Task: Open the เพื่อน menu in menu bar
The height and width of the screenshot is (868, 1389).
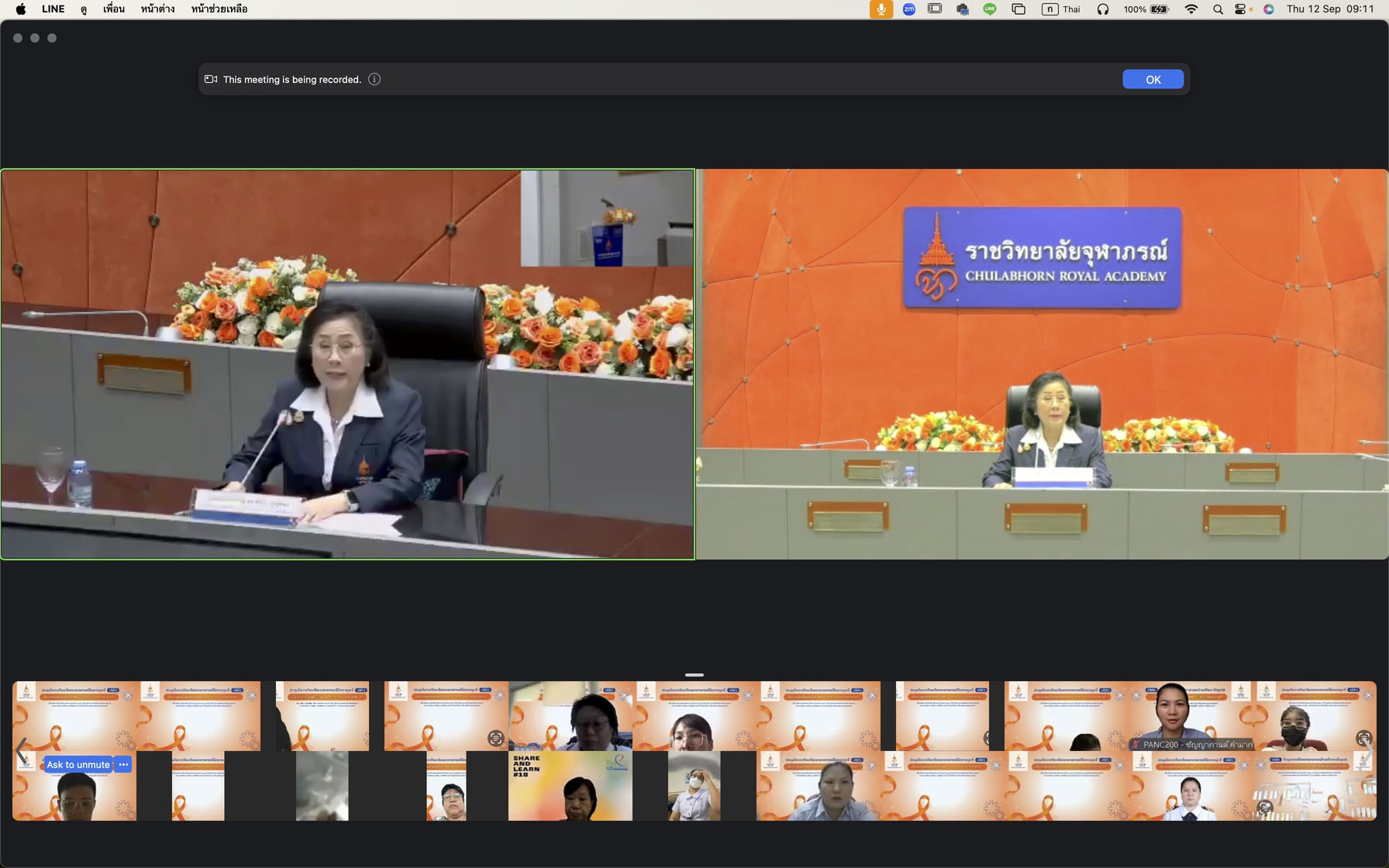Action: [x=114, y=9]
